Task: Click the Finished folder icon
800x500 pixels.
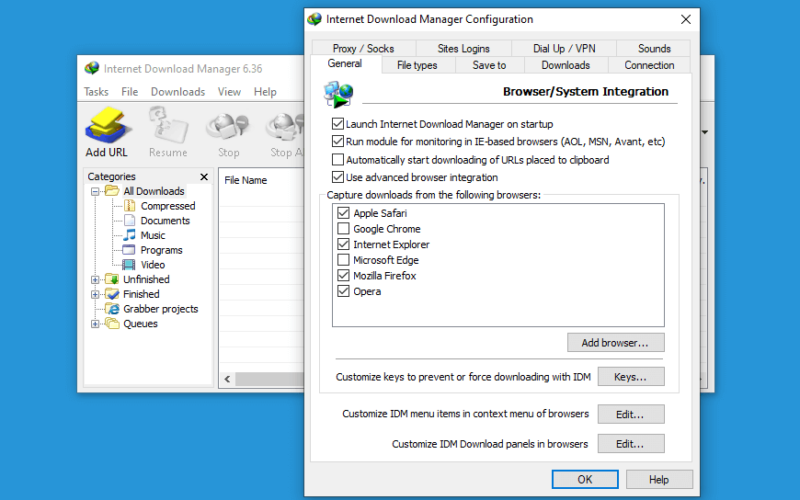Action: [x=112, y=294]
